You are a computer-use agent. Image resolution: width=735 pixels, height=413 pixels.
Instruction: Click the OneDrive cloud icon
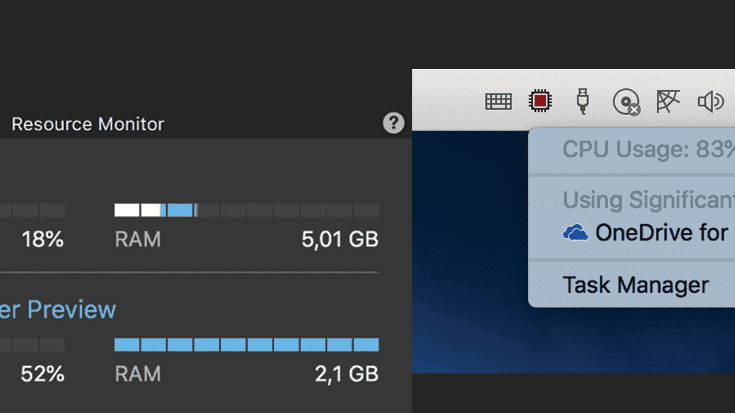coord(575,233)
